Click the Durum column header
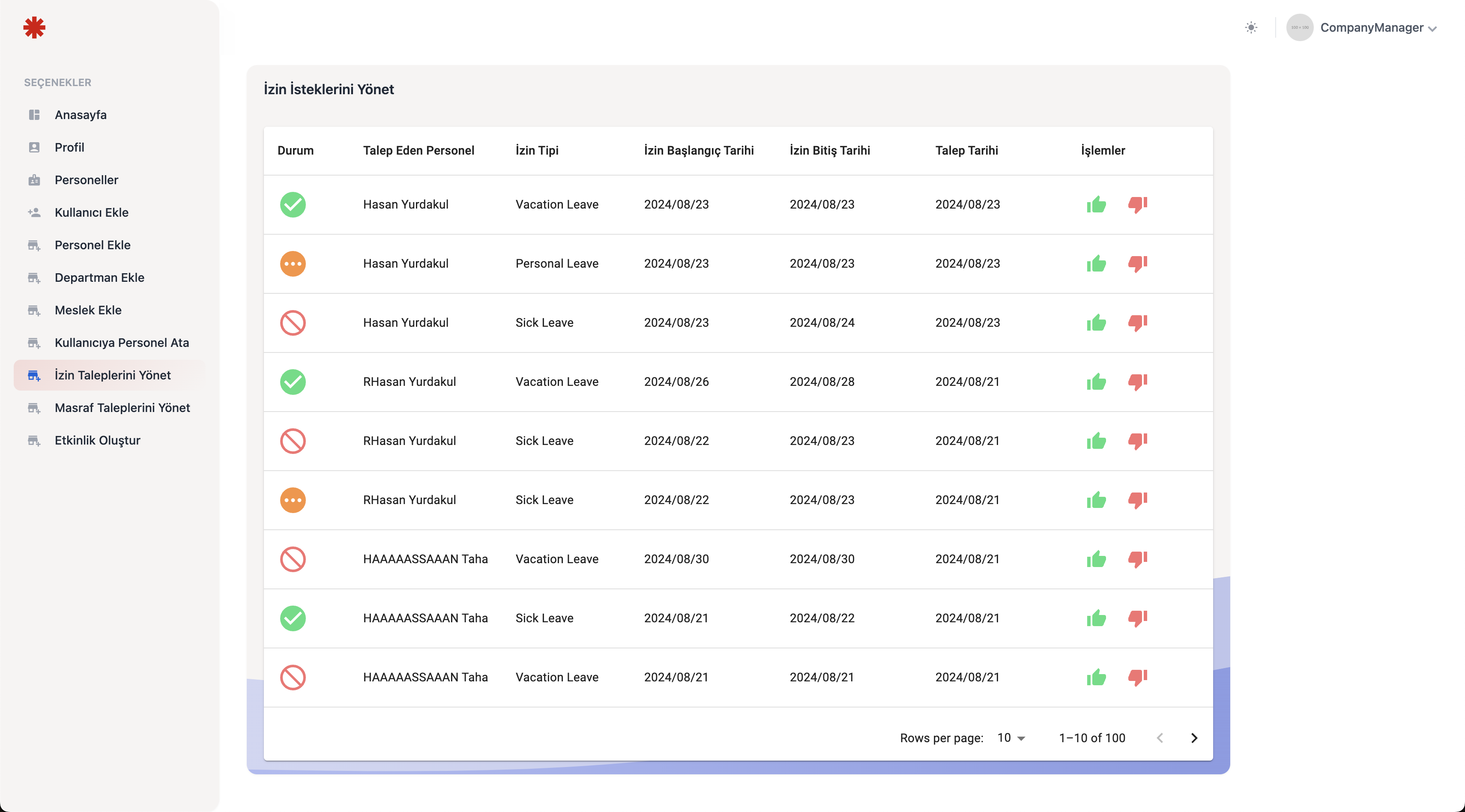The image size is (1465, 812). (295, 151)
